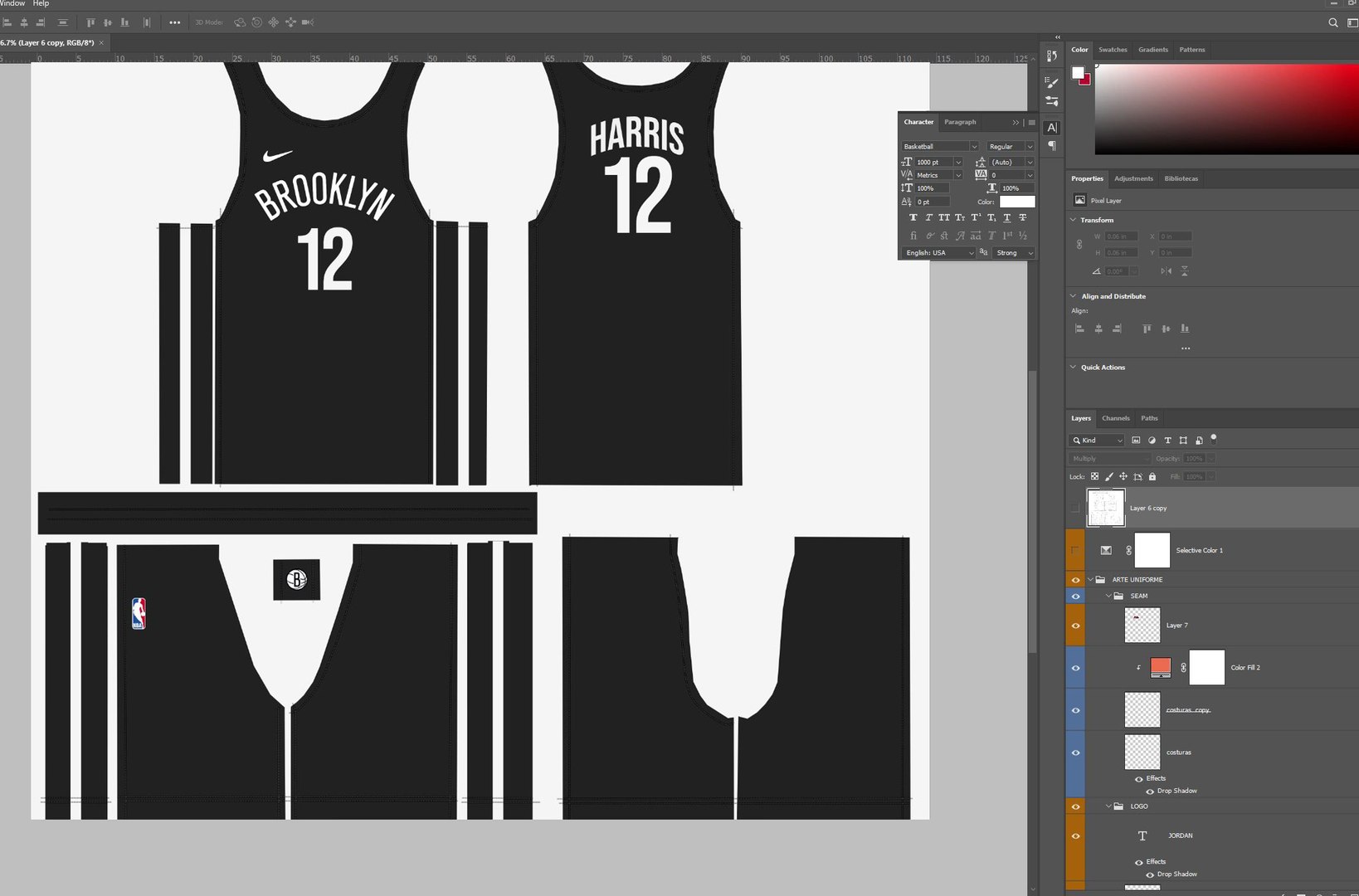Open the Paragraph panel icon in the side dock

(x=1051, y=146)
